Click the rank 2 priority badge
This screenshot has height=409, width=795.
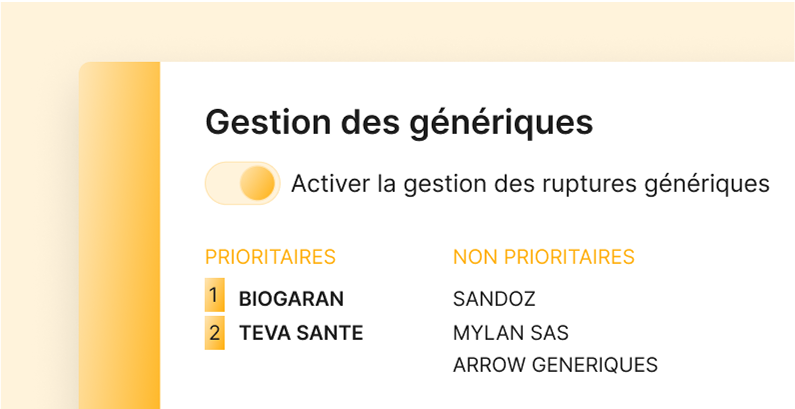(214, 332)
